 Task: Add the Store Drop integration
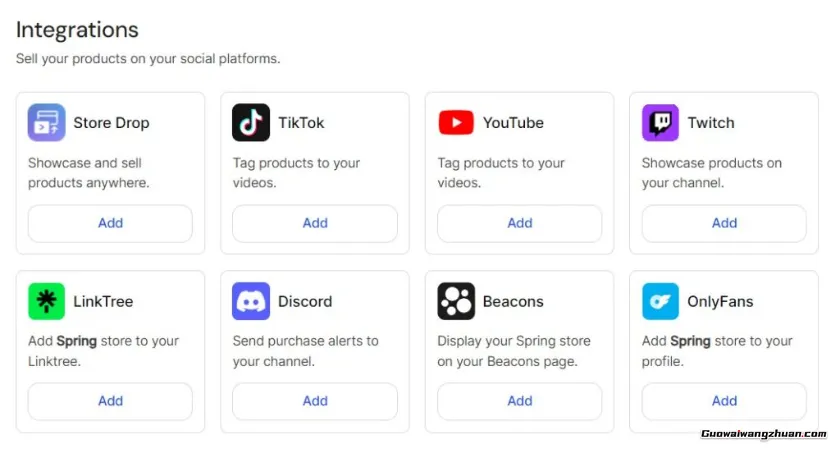(x=110, y=223)
